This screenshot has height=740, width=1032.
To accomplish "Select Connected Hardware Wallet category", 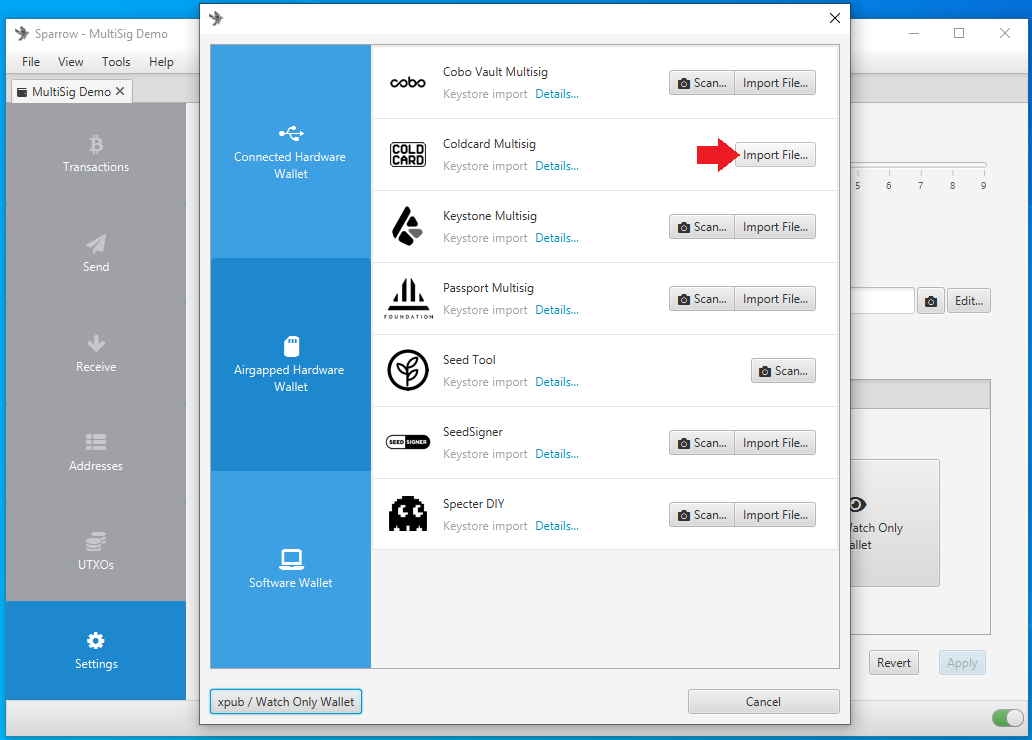I will pos(291,151).
